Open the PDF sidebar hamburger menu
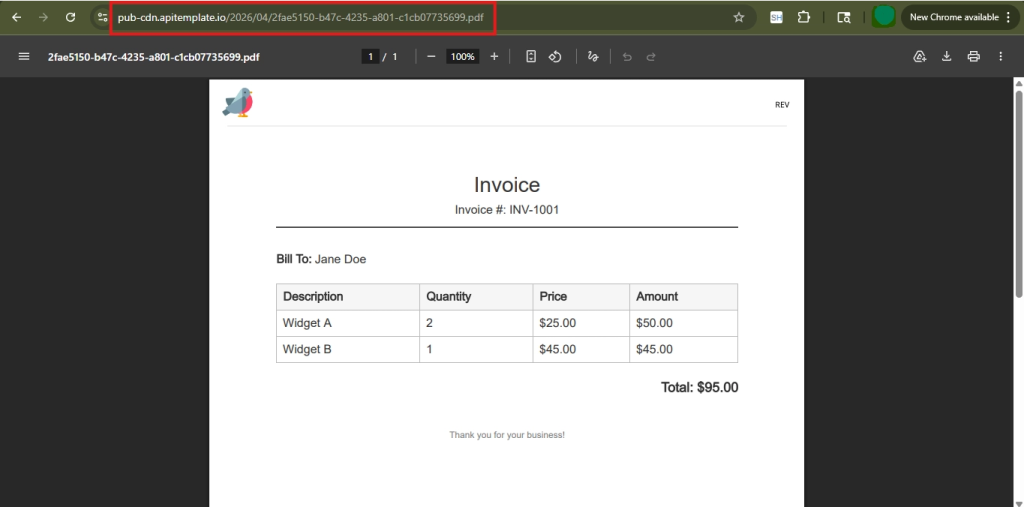 tap(24, 57)
